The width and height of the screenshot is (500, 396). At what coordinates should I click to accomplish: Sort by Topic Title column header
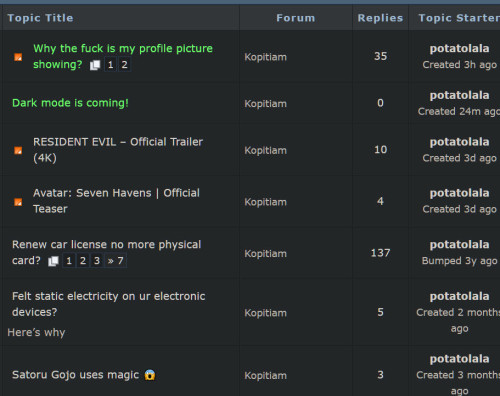40,18
